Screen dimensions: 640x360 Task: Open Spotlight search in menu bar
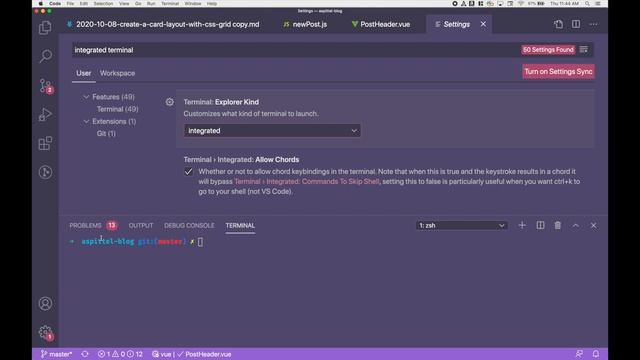(x=587, y=3)
